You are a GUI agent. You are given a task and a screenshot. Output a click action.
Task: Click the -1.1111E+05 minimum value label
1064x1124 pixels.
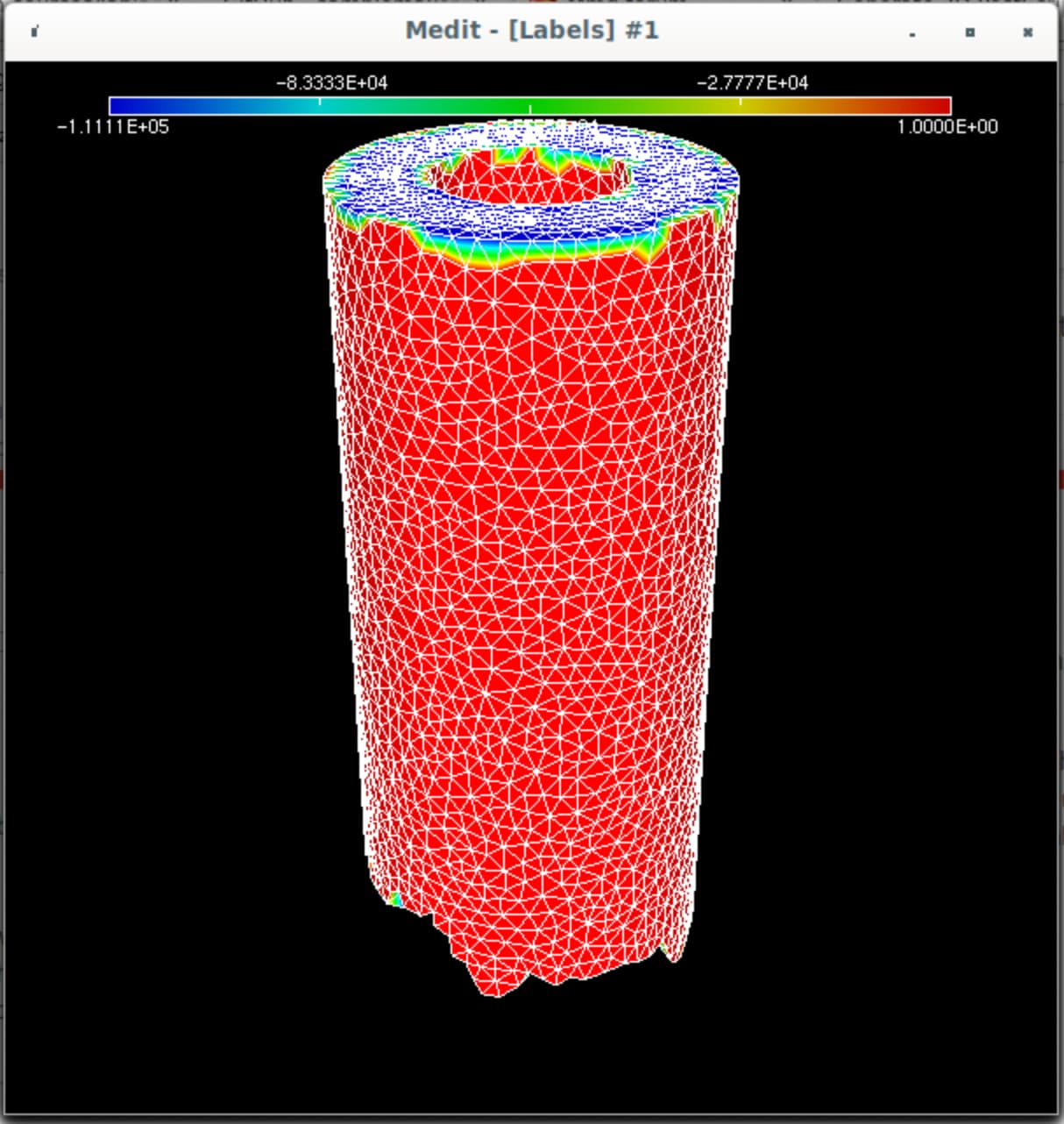point(113,127)
